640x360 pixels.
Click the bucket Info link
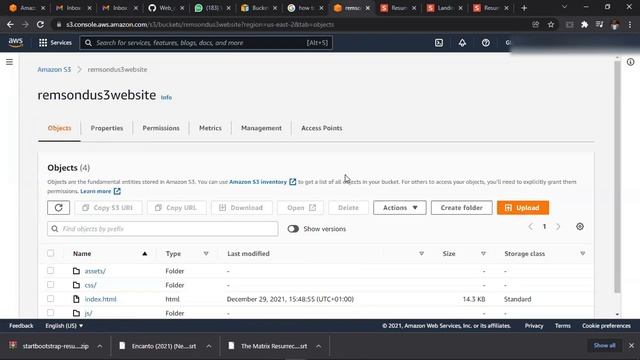click(x=166, y=97)
